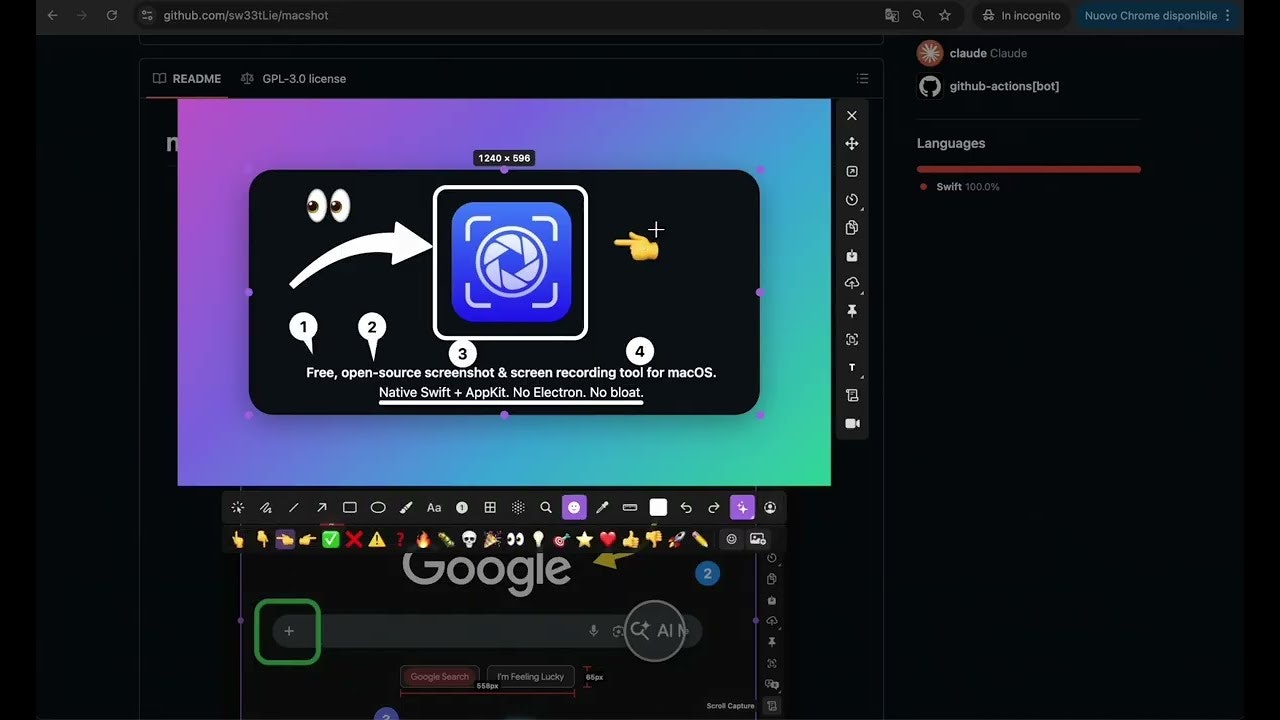This screenshot has width=1280, height=720.
Task: Select the highlighter marker tool
Action: pyautogui.click(x=406, y=507)
